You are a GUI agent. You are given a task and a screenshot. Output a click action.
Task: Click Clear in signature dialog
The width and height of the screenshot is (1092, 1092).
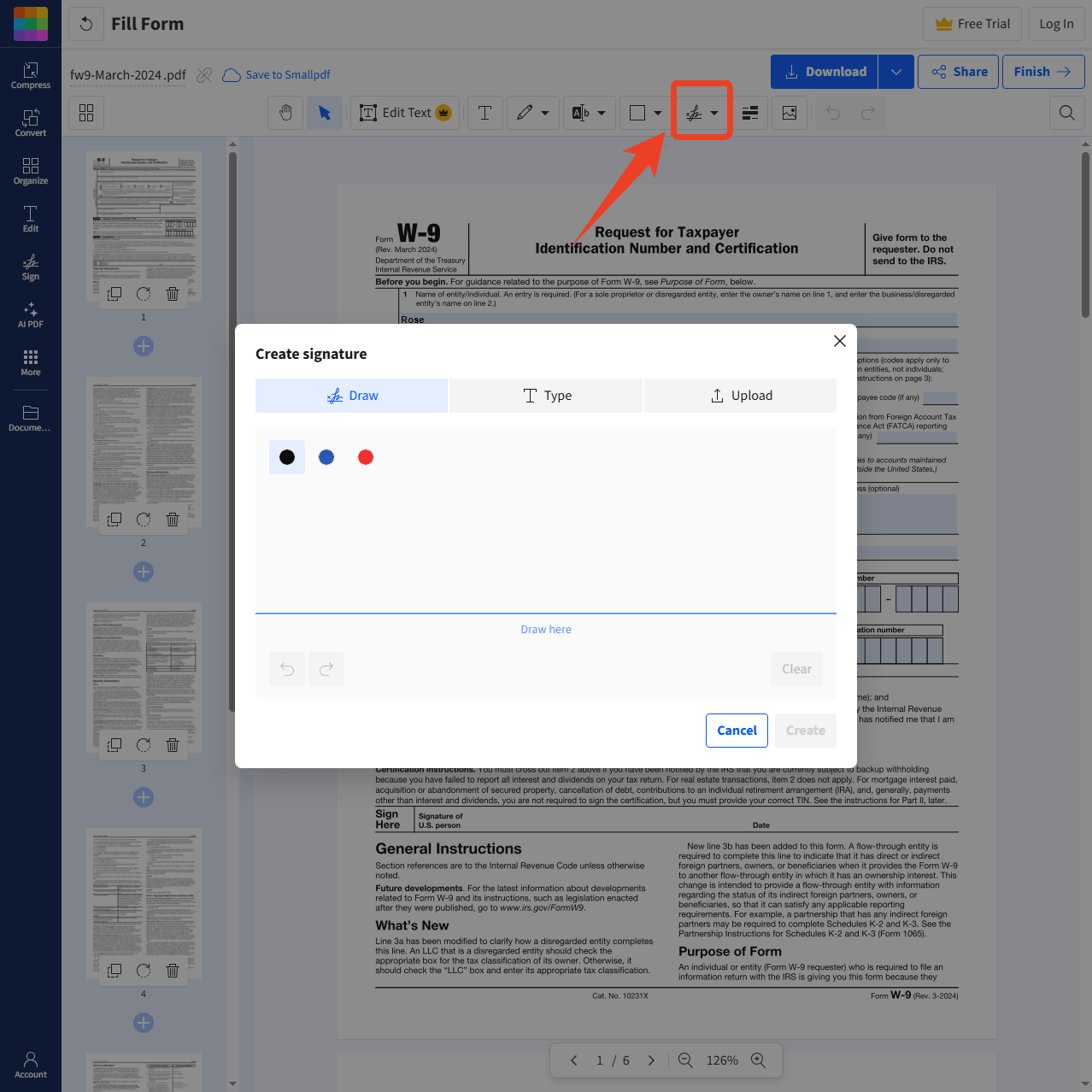(796, 669)
